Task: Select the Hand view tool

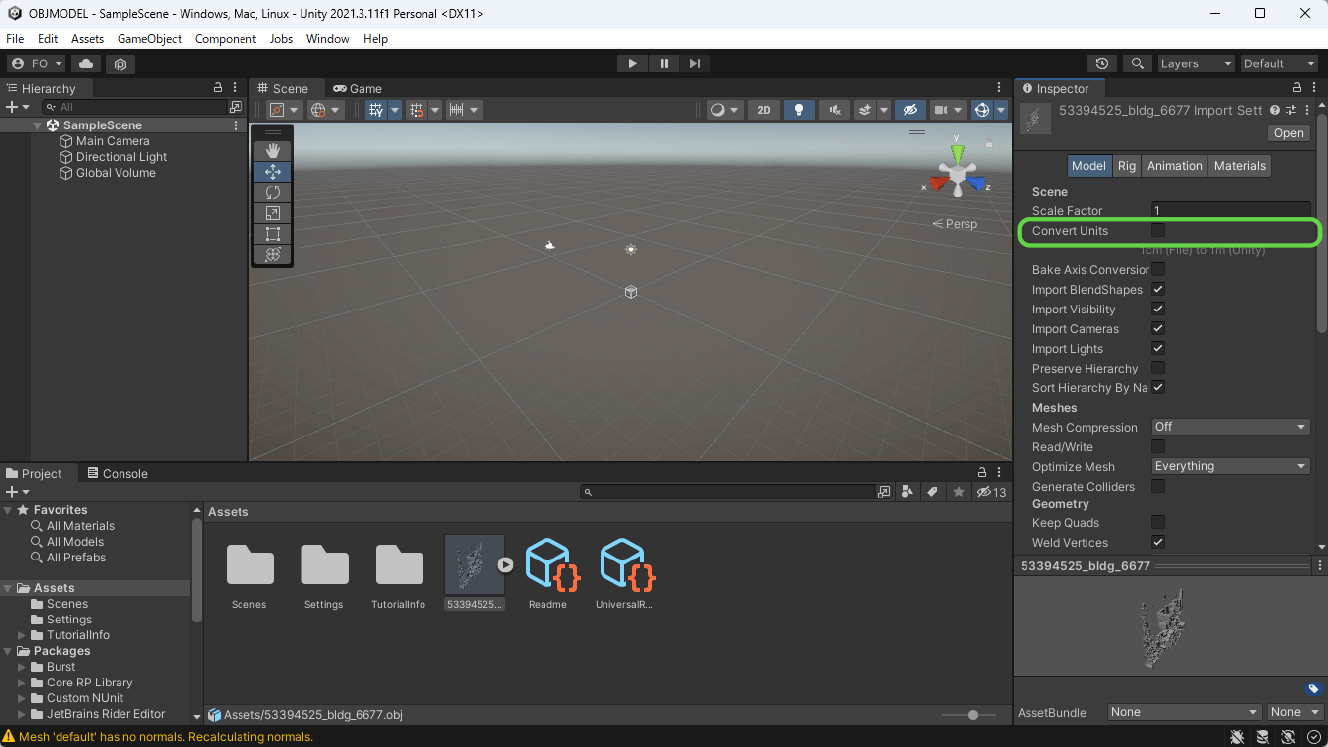Action: (x=271, y=150)
